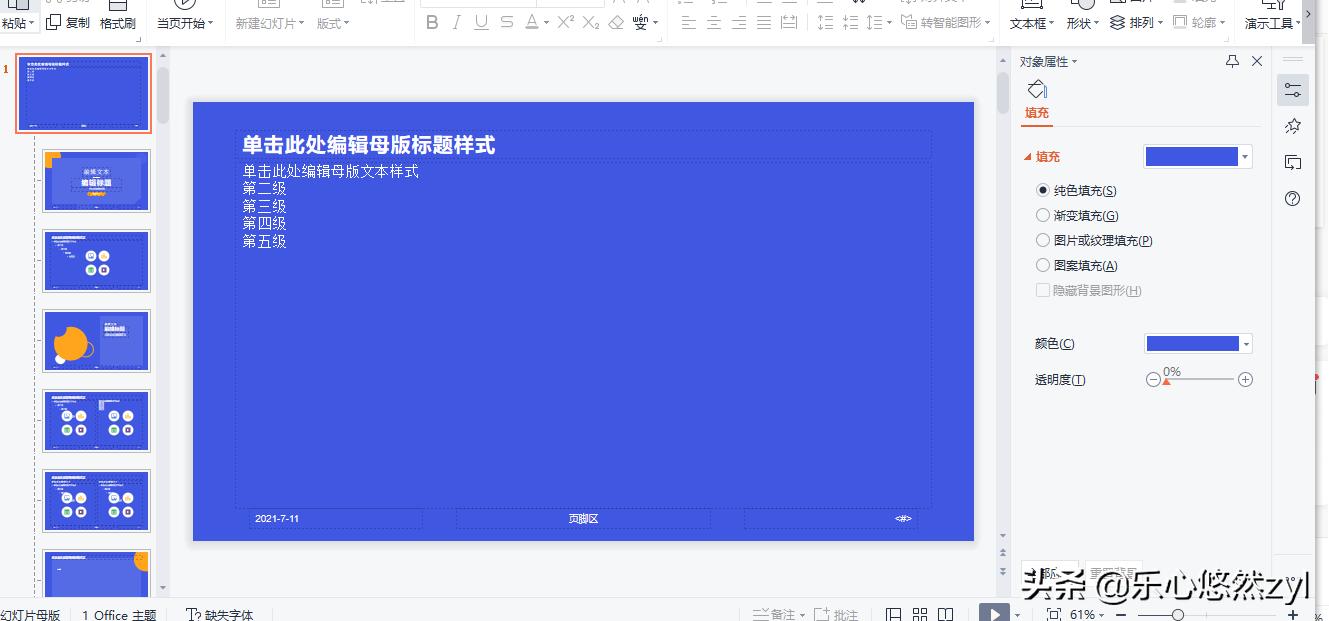Open the Help icon in right panel

point(1292,199)
